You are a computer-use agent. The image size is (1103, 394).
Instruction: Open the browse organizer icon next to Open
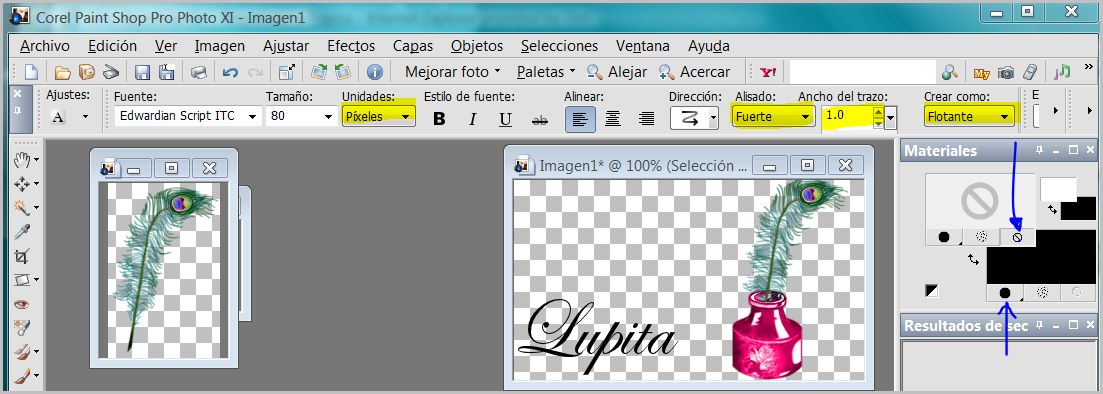pos(87,72)
